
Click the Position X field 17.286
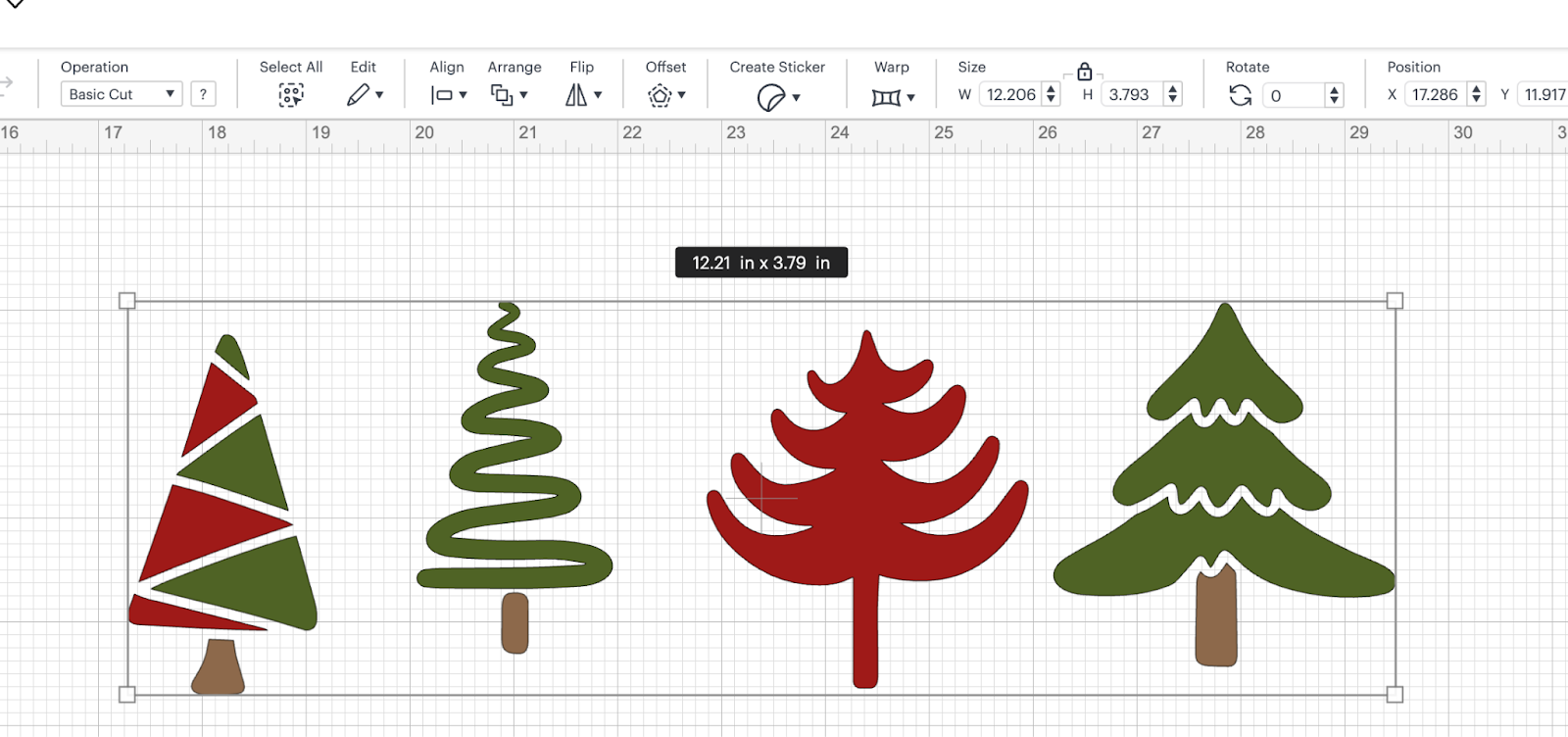[1435, 94]
